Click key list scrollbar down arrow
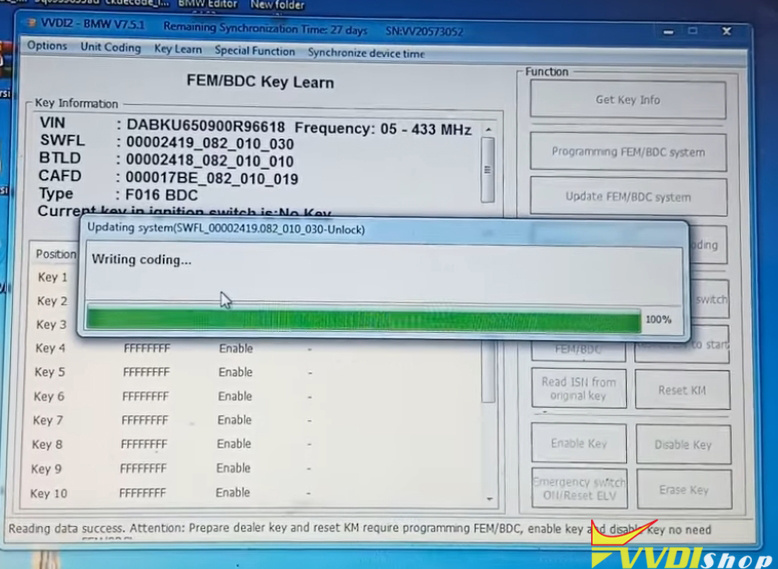Screen dimensions: 778x569 point(490,499)
